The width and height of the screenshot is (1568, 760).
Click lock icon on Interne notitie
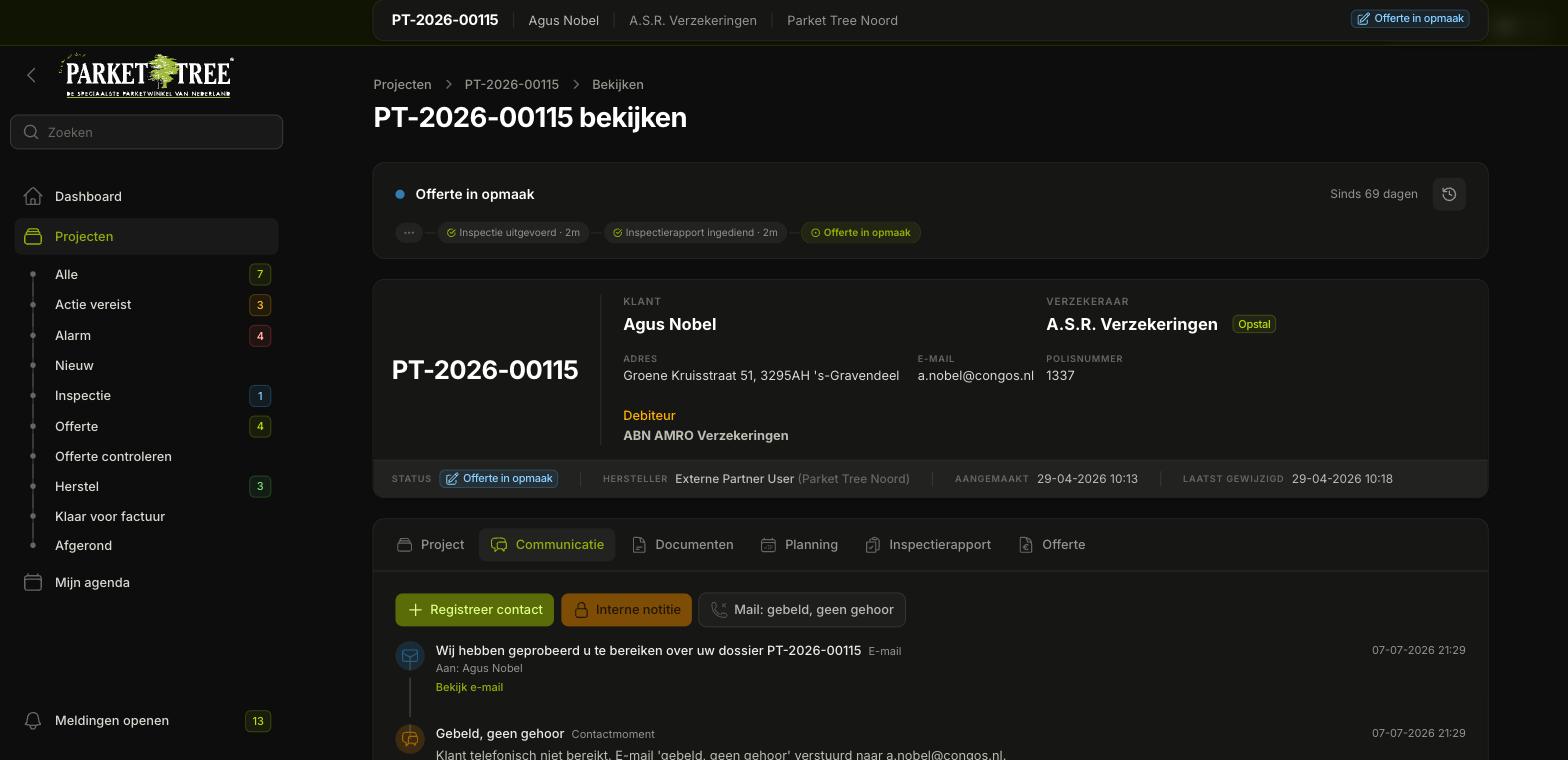coord(581,610)
